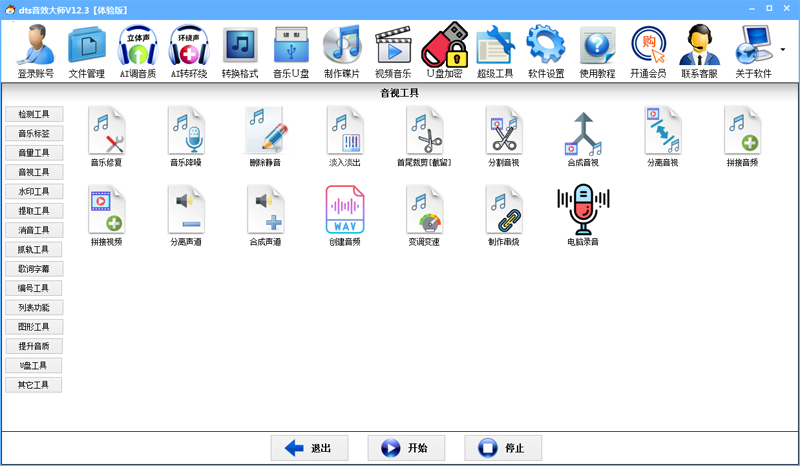800x466 pixels.
Task: Close the dts音效大师 window
Action: 787,9
